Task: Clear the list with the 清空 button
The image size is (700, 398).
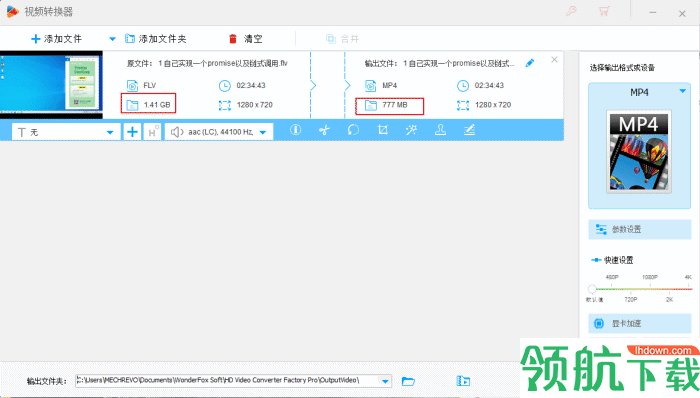Action: (x=245, y=39)
